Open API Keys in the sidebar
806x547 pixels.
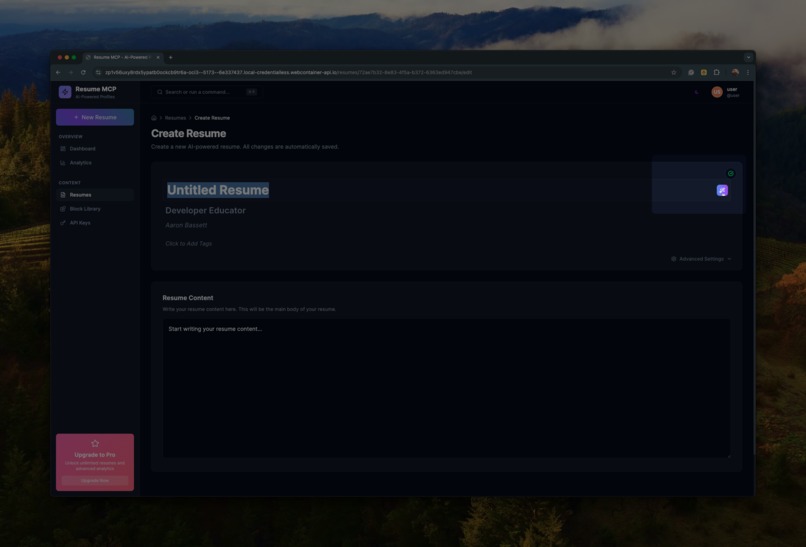(x=95, y=223)
